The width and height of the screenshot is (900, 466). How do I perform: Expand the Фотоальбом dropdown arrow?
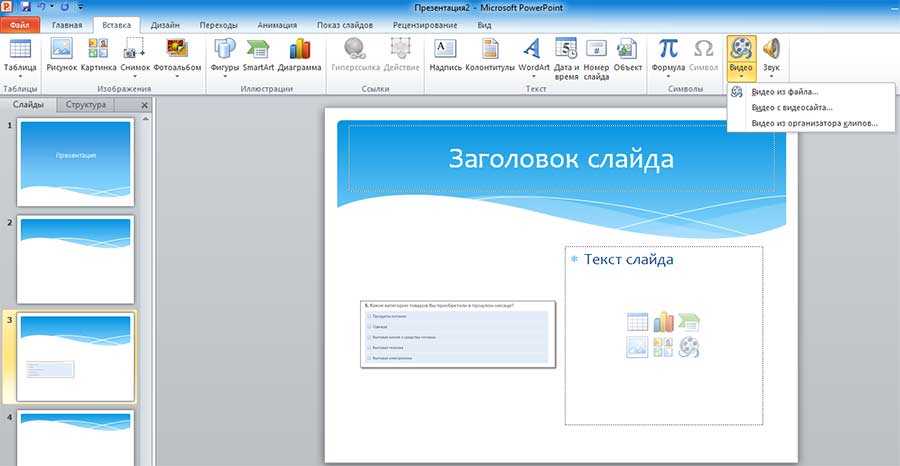[177, 76]
